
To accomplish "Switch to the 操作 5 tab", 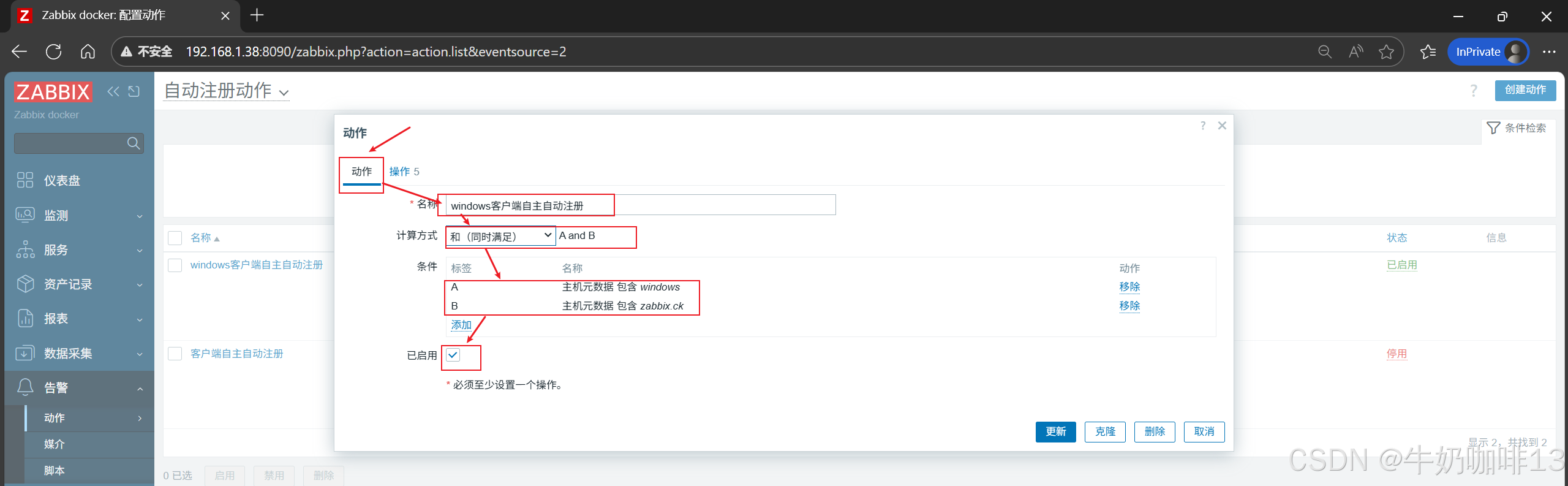I will (x=404, y=172).
